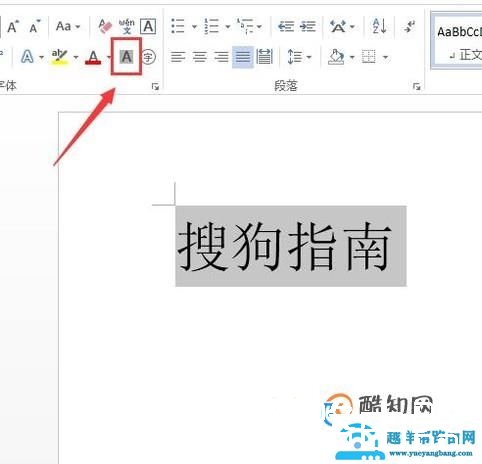Expand the Multilevel List dropdown arrow
482x464 pixels.
tap(259, 27)
